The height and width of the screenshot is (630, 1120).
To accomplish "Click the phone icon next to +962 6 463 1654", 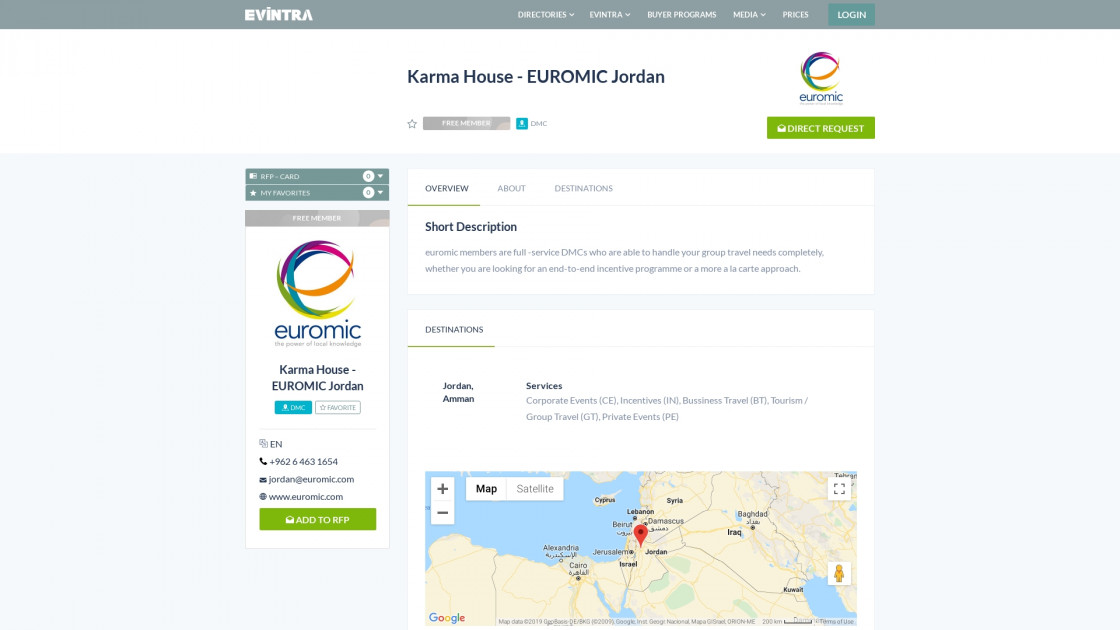I will coord(262,461).
